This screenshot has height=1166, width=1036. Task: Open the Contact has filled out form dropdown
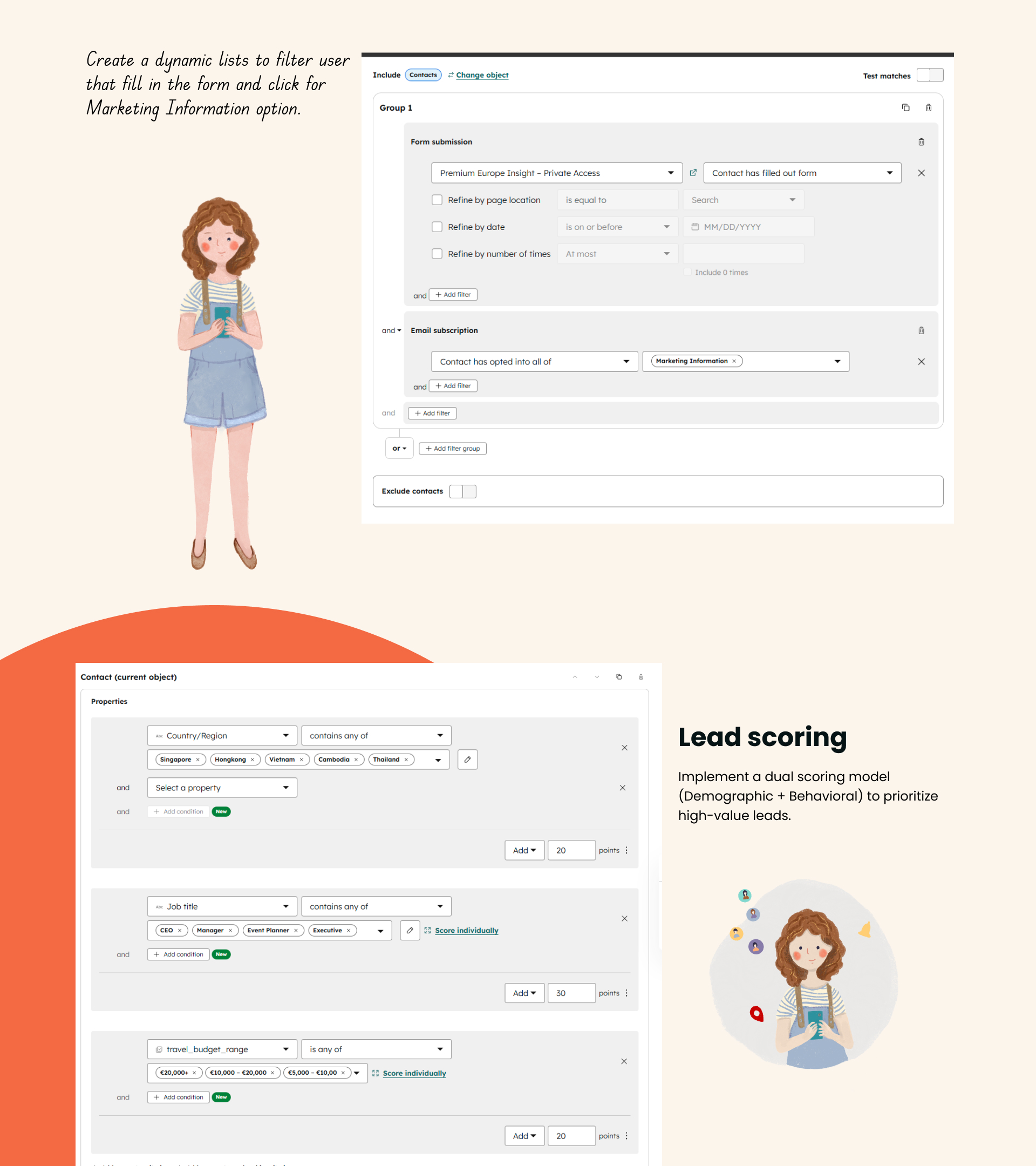tap(802, 173)
